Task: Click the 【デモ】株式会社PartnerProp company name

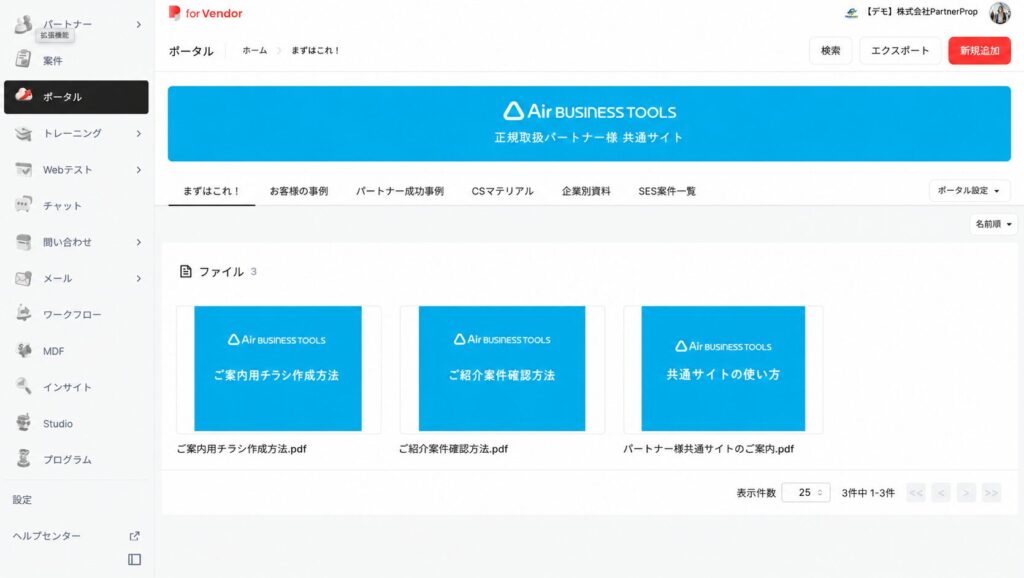Action: [x=921, y=12]
